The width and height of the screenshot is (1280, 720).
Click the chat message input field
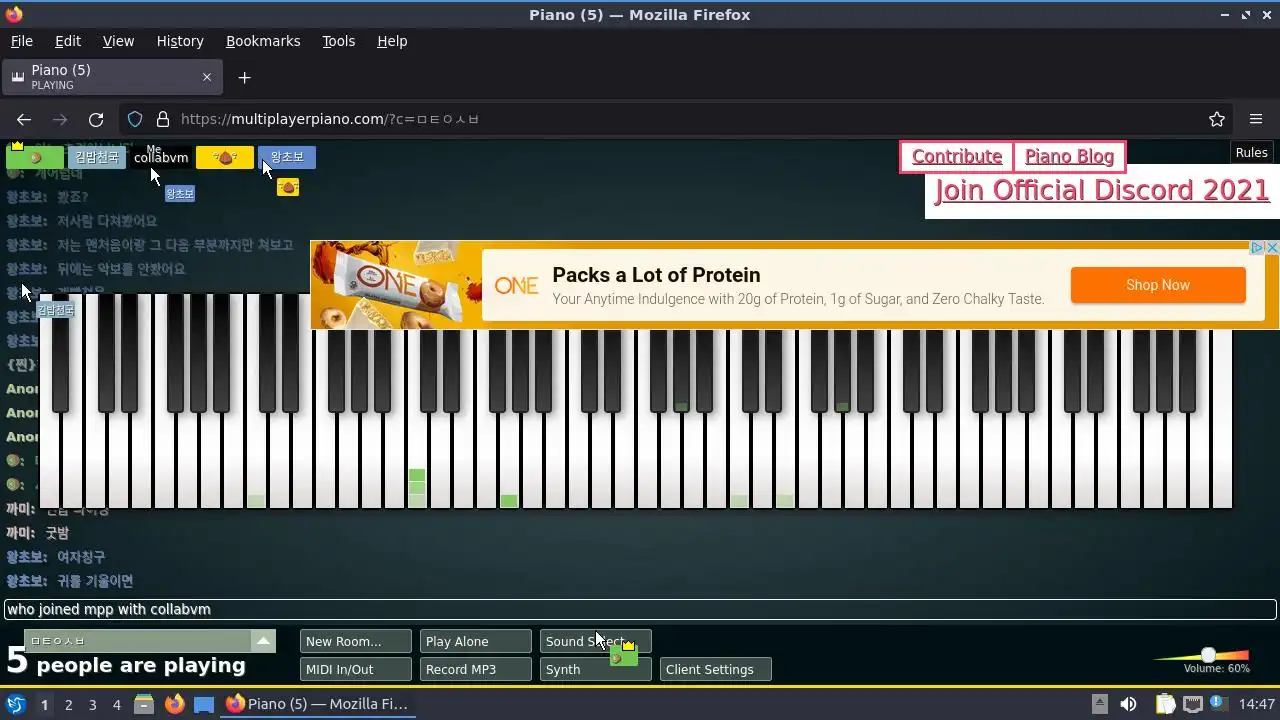click(x=640, y=609)
